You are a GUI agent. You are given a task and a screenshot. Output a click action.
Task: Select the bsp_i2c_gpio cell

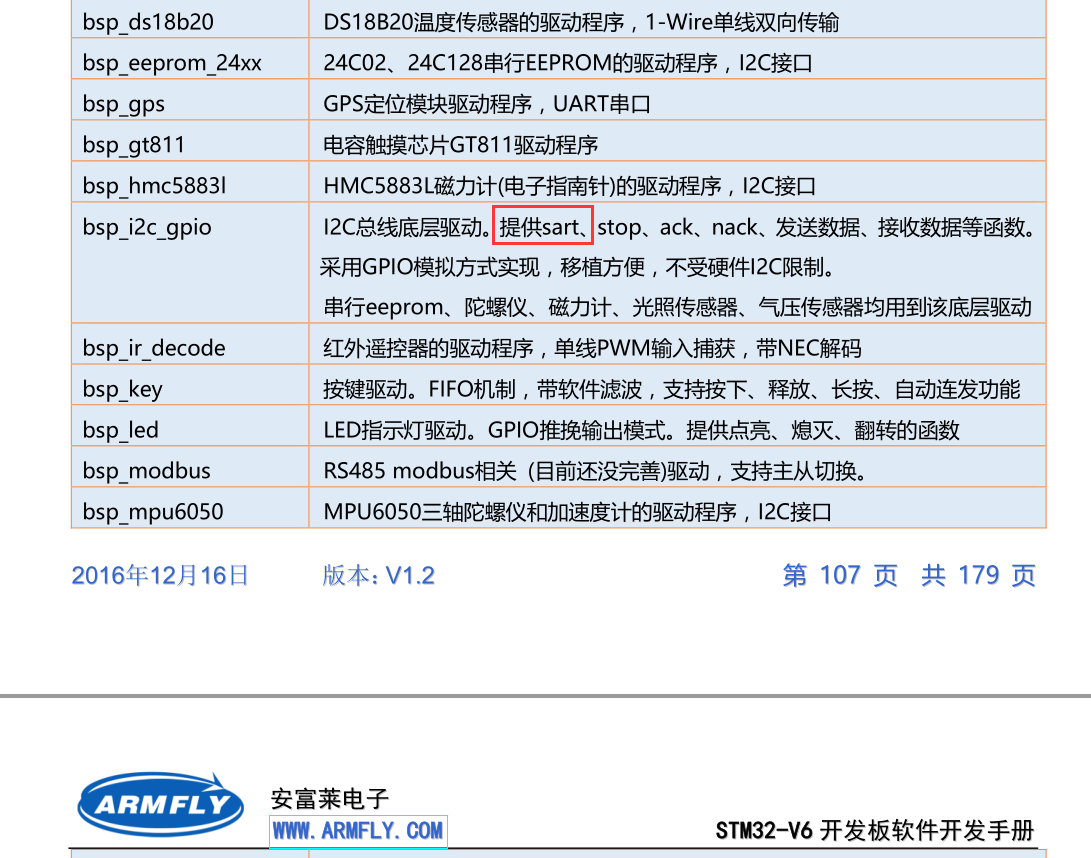[190, 263]
